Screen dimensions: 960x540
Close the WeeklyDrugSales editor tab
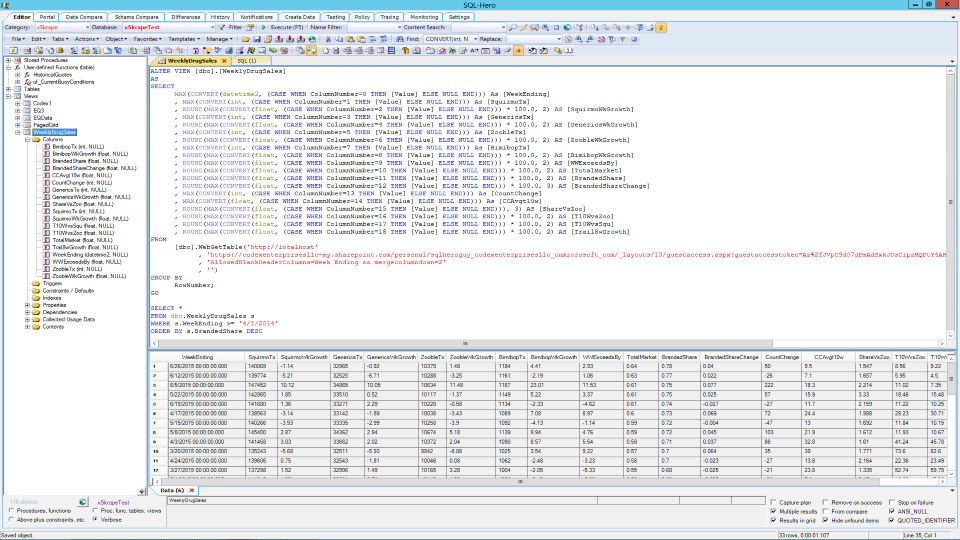click(x=224, y=61)
